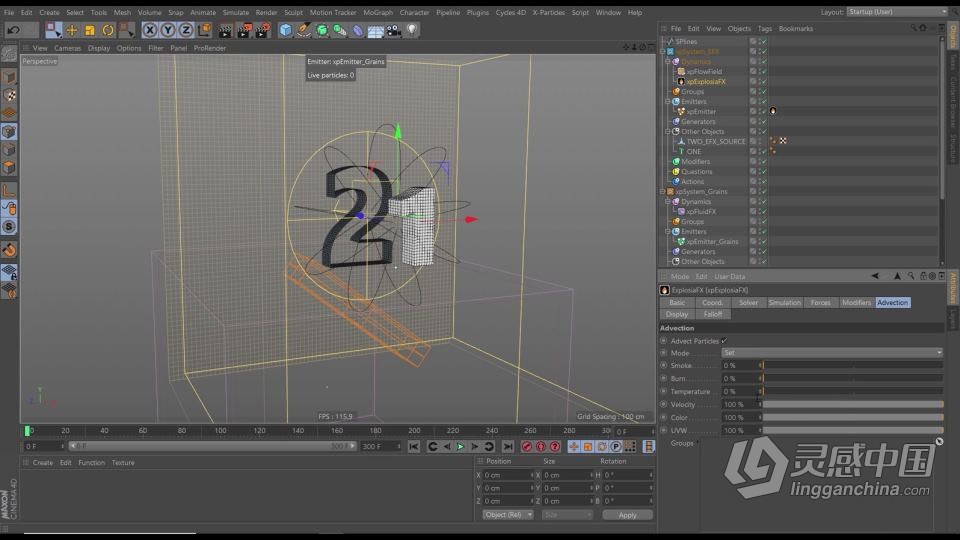Viewport: 960px width, 540px height.
Task: Open Tags menu in Object Manager
Action: pos(765,29)
